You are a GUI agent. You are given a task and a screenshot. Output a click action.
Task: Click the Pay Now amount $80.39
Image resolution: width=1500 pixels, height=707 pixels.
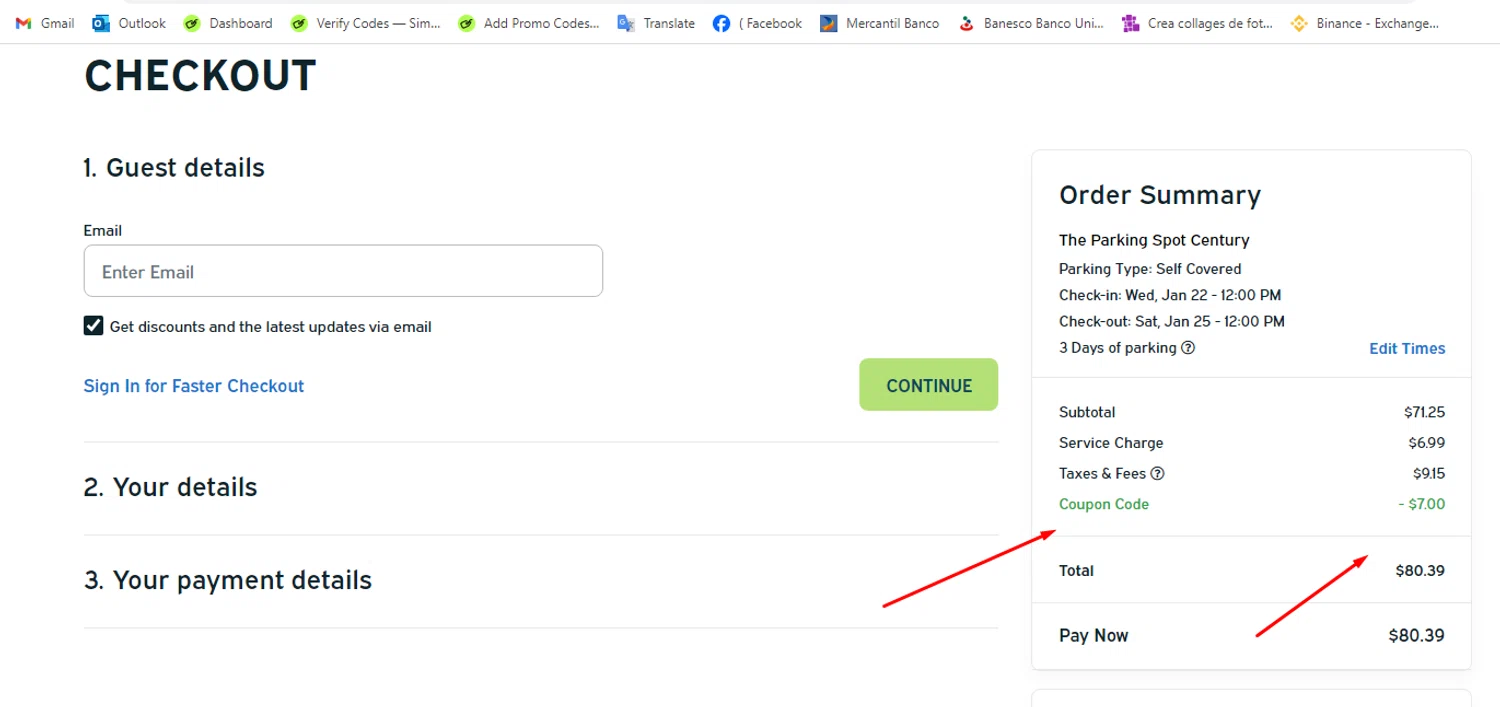coord(1417,635)
